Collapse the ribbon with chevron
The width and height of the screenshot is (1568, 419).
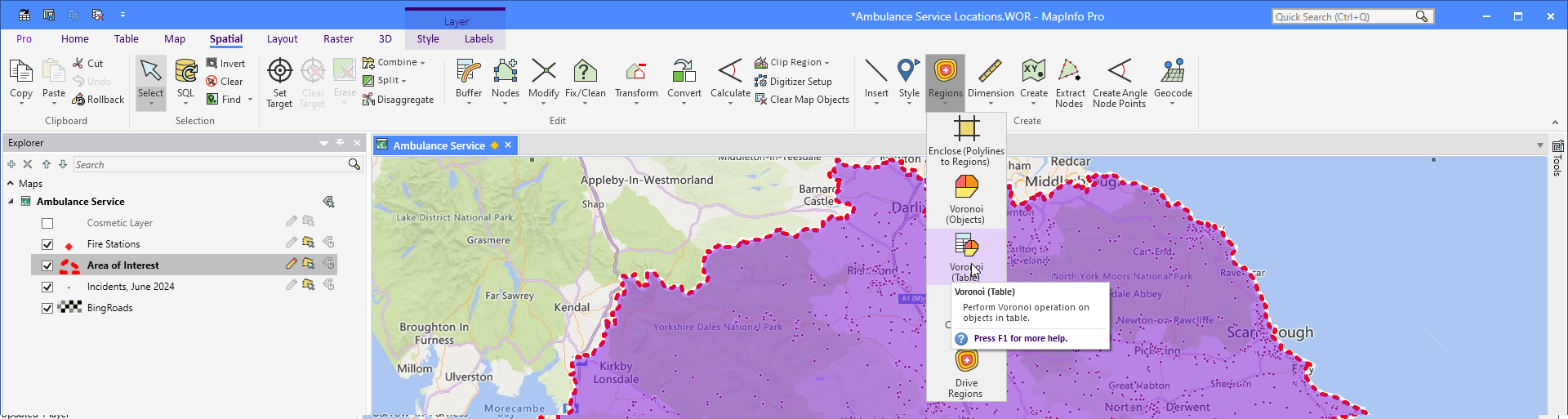(1554, 122)
